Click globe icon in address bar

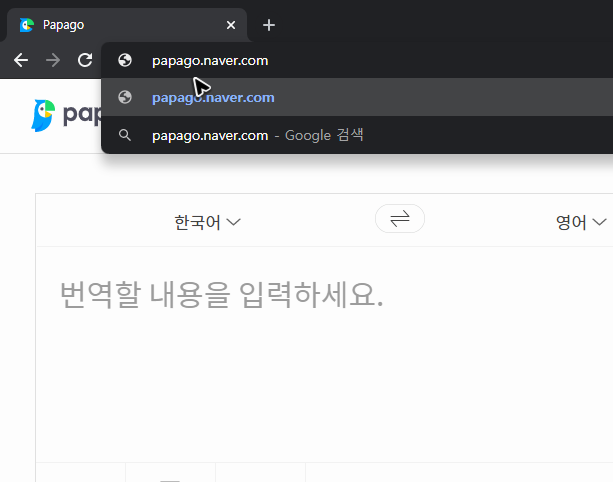(125, 60)
